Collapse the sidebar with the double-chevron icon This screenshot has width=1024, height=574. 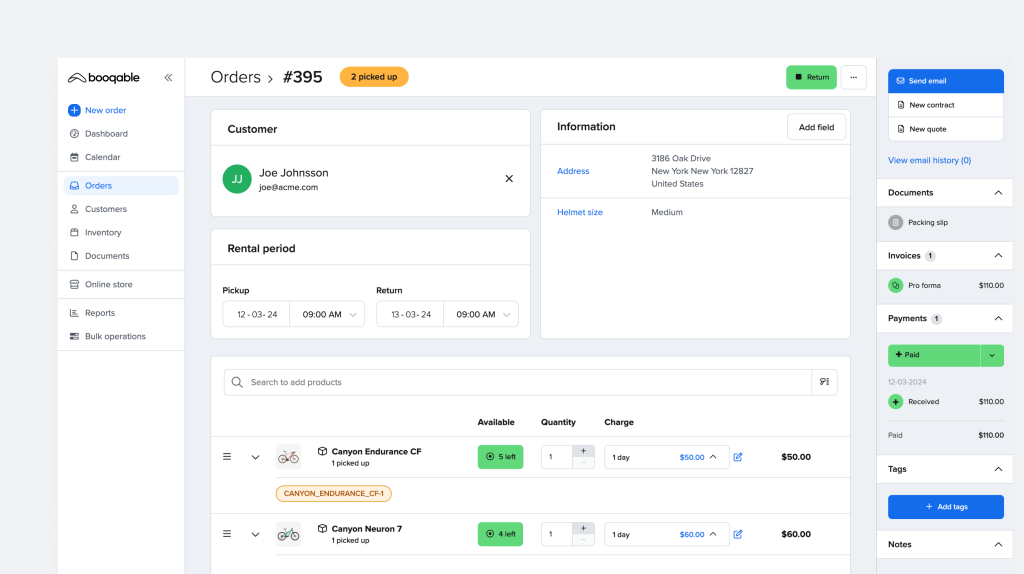pos(168,78)
